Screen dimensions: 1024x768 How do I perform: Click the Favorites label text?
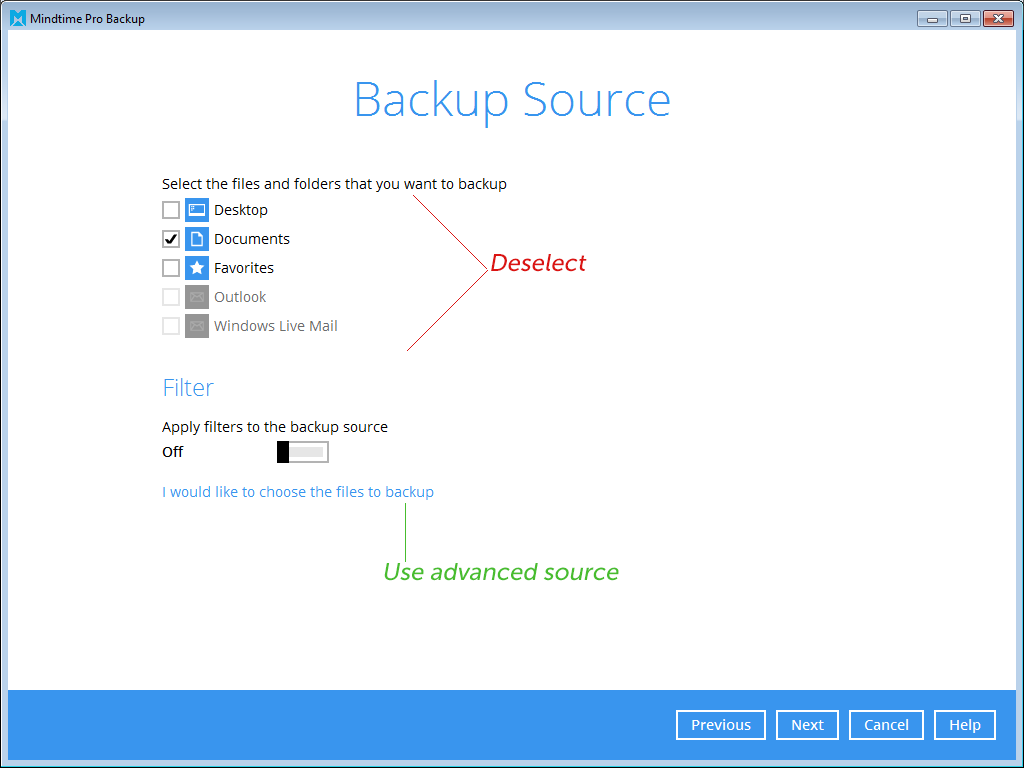(x=244, y=268)
